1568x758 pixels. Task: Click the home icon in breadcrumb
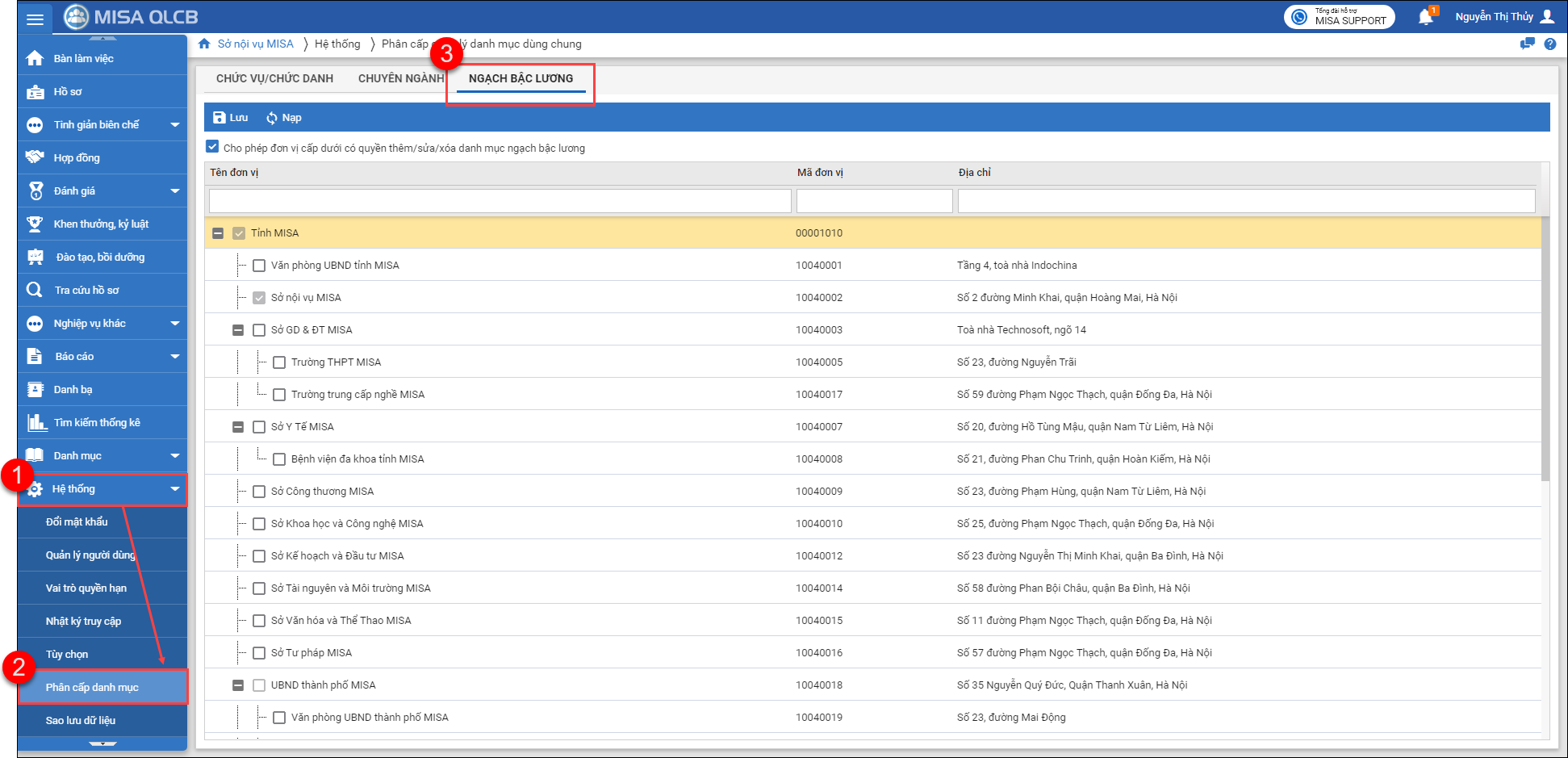(205, 44)
